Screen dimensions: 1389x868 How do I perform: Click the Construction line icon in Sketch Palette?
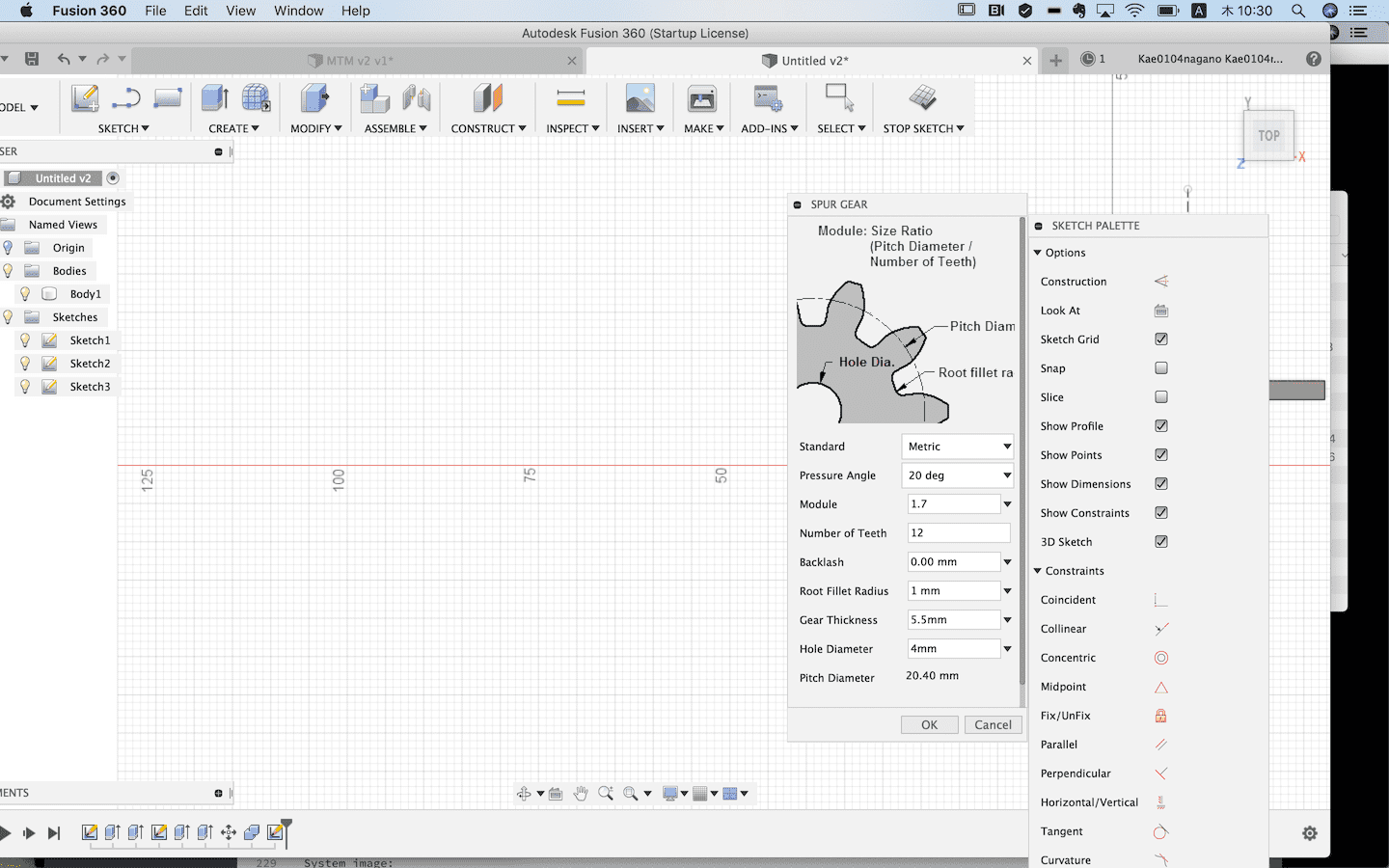click(x=1161, y=282)
